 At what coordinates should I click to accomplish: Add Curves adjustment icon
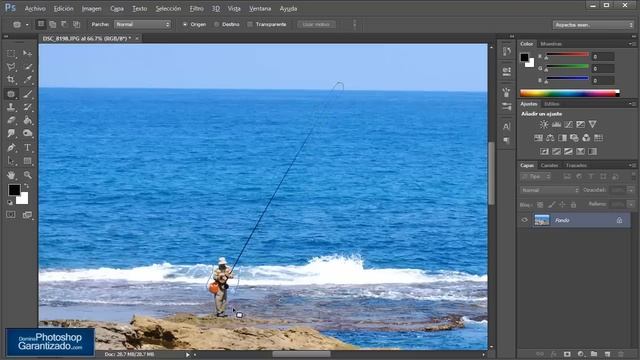[568, 124]
